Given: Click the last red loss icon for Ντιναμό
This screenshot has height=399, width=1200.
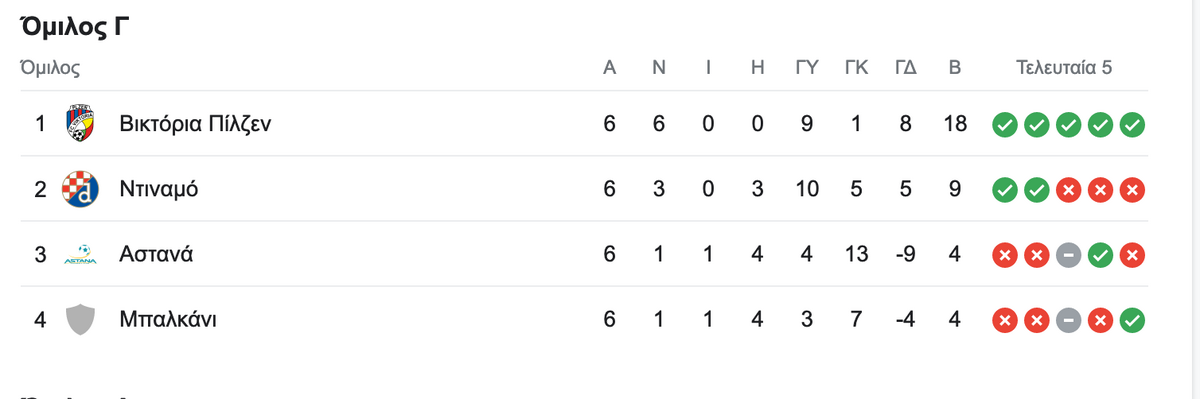Looking at the screenshot, I should click(x=1132, y=190).
